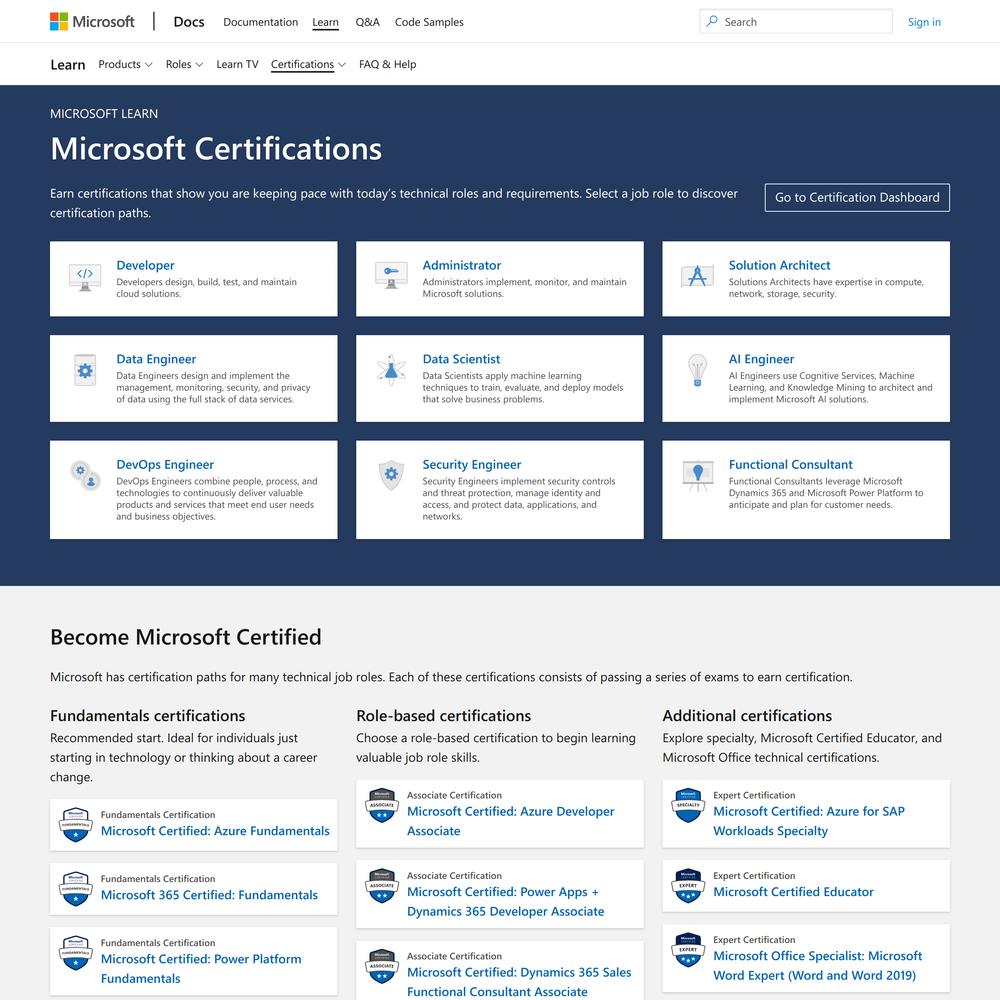Open Learn TV in the navigation
Viewport: 1000px width, 1000px height.
tap(237, 64)
